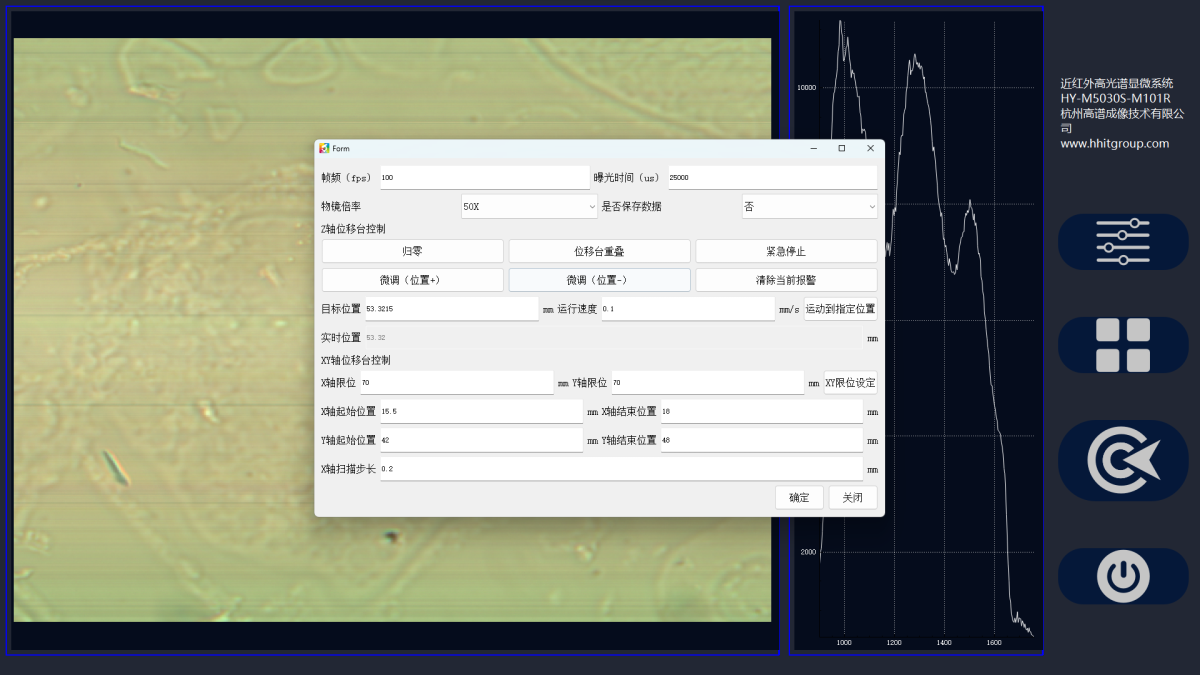Click the 位移台重叠 stage overlap button
The height and width of the screenshot is (675, 1200).
(598, 250)
